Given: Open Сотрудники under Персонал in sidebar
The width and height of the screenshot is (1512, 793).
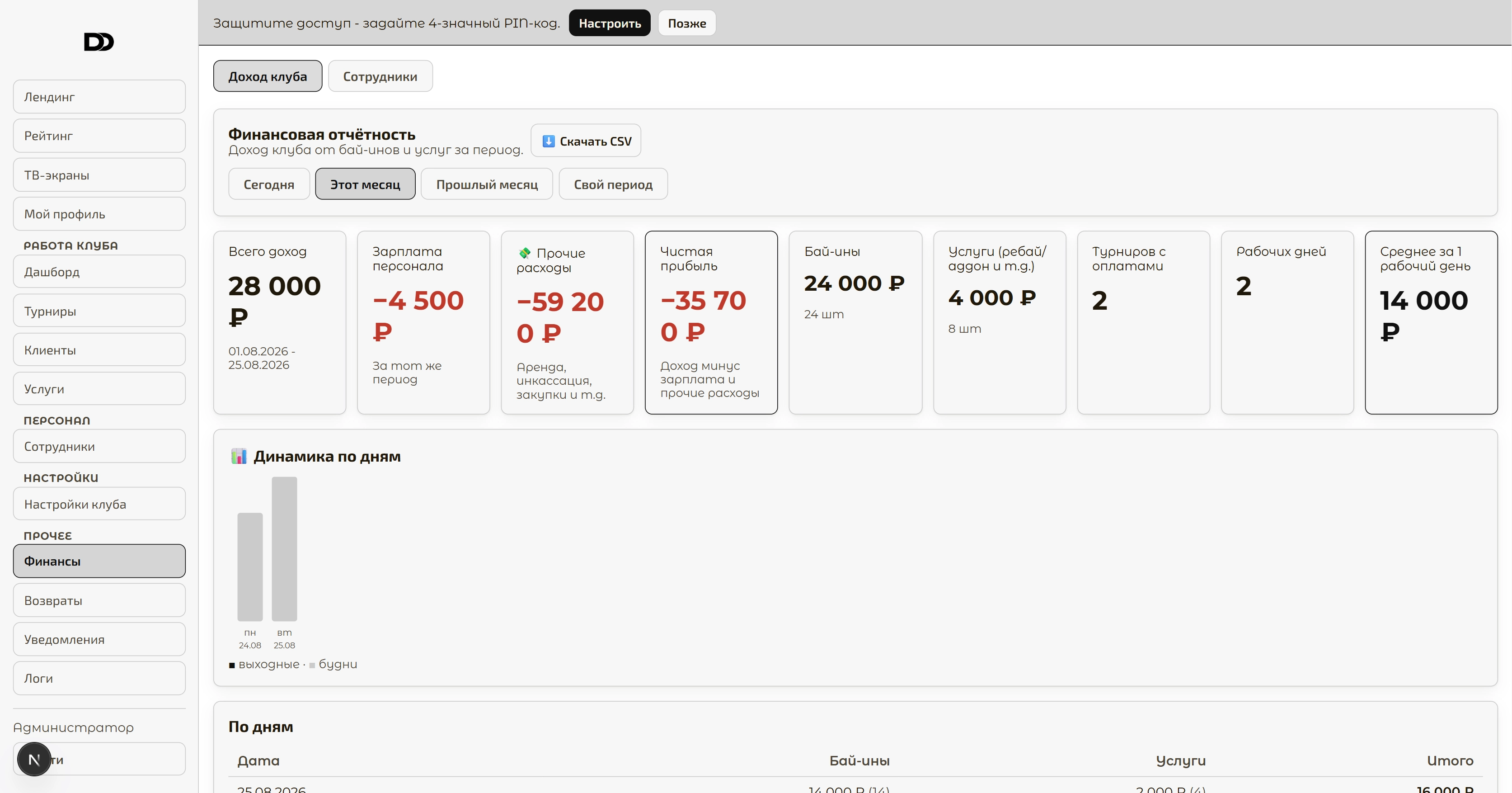Looking at the screenshot, I should (x=99, y=446).
